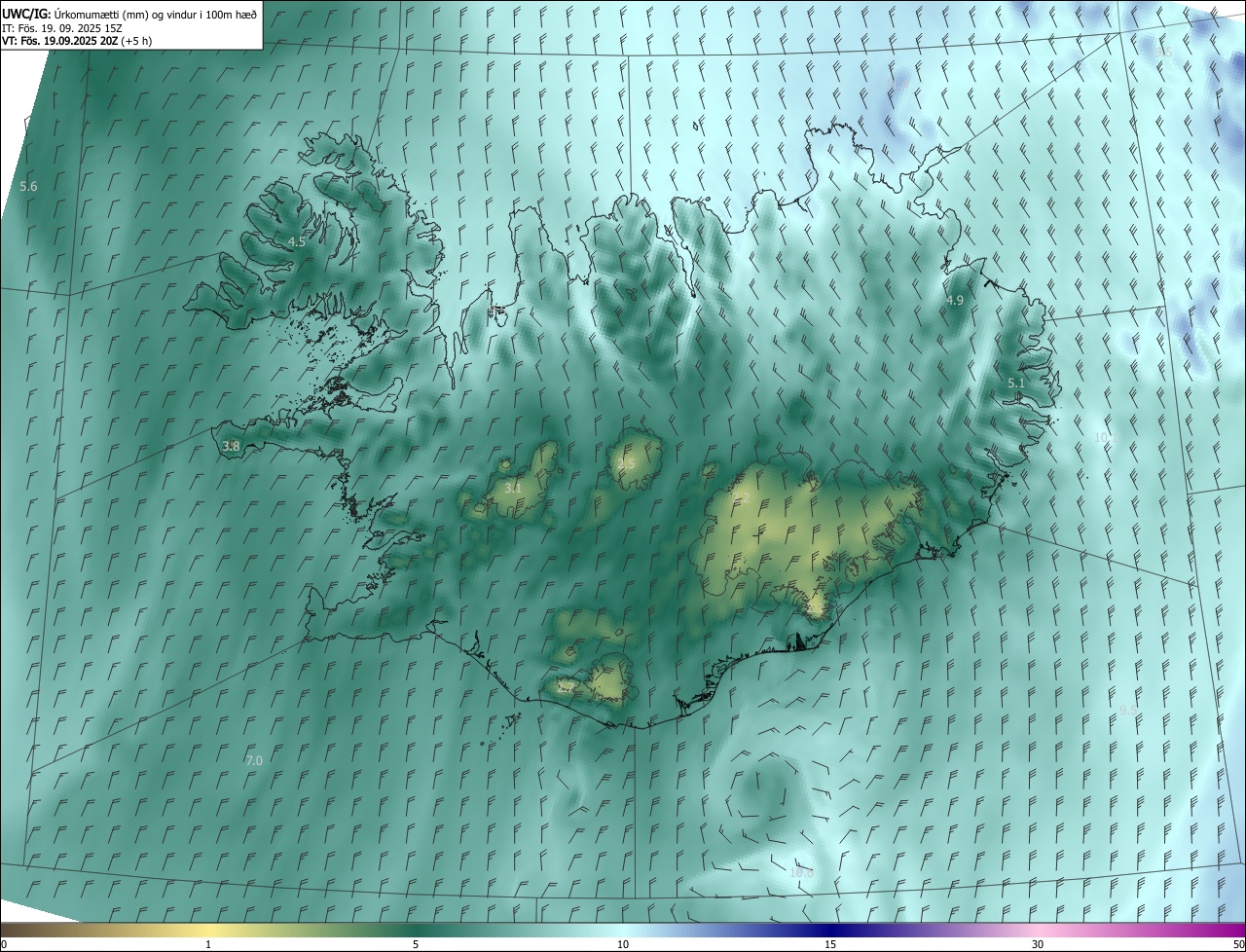Click the "0" tick on the color scale
The width and height of the screenshot is (1246, 952).
coord(4,944)
